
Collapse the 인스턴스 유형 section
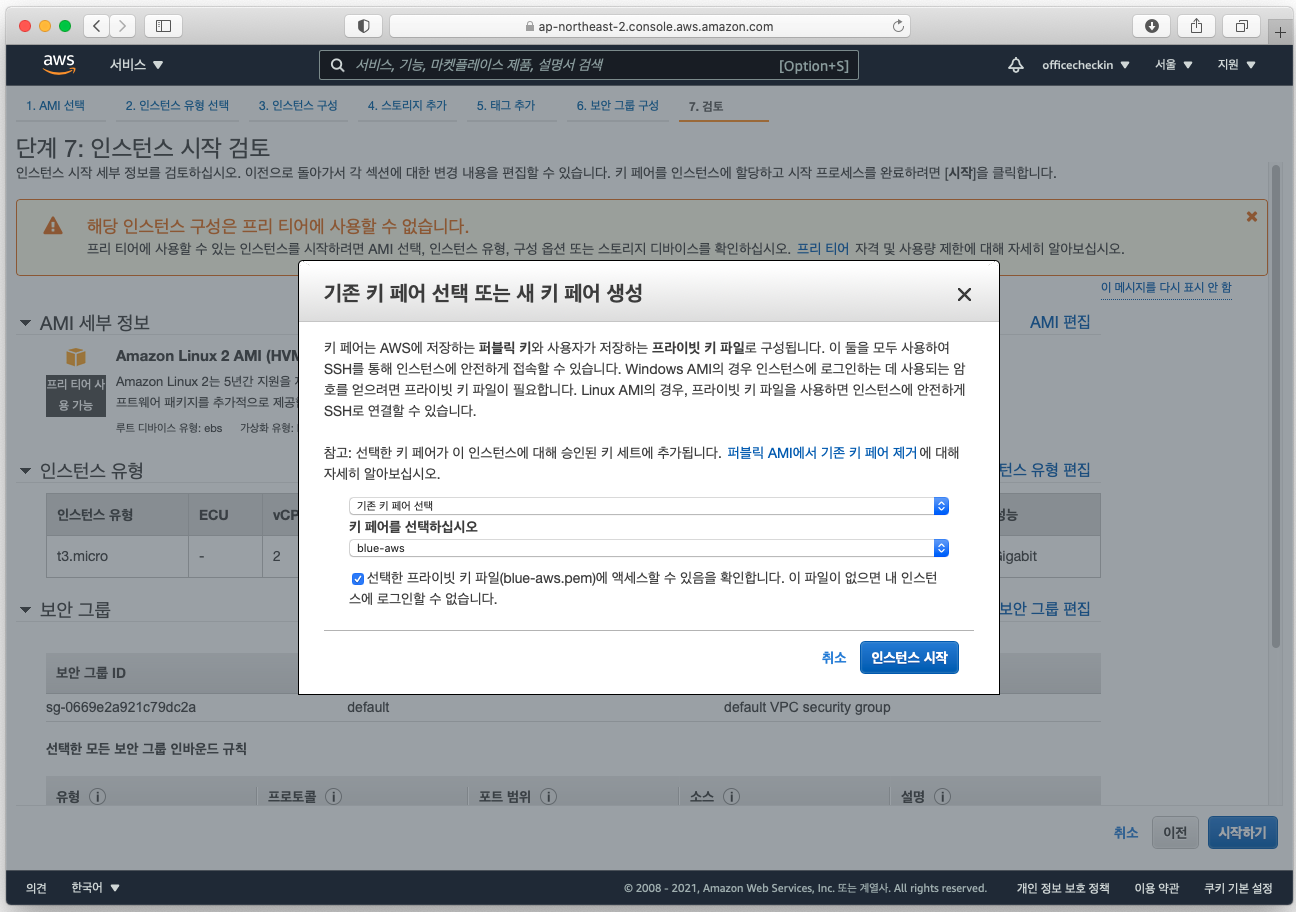pyautogui.click(x=26, y=470)
